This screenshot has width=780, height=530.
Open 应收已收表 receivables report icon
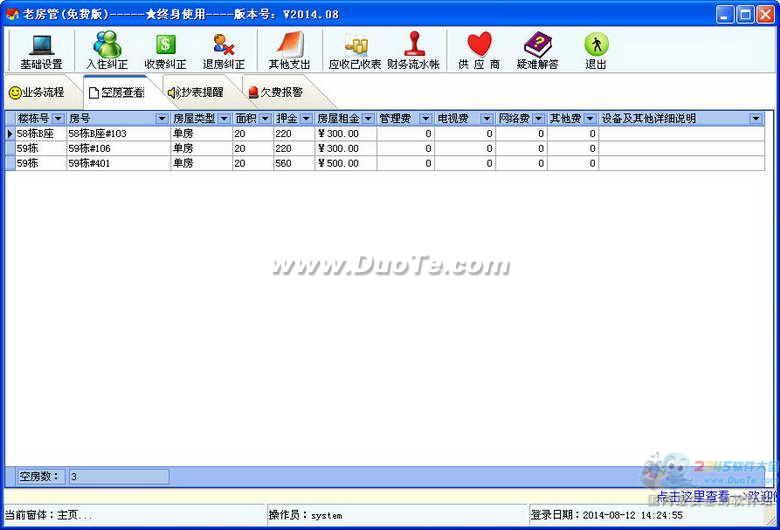355,51
